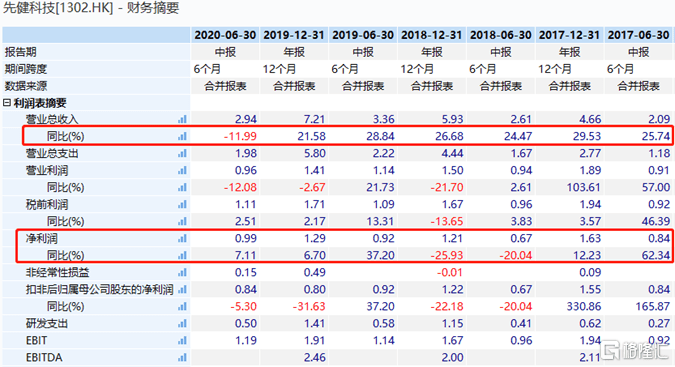Image resolution: width=675 pixels, height=367 pixels.
Task: Open chart icon for 税前利润 row
Action: 183,204
